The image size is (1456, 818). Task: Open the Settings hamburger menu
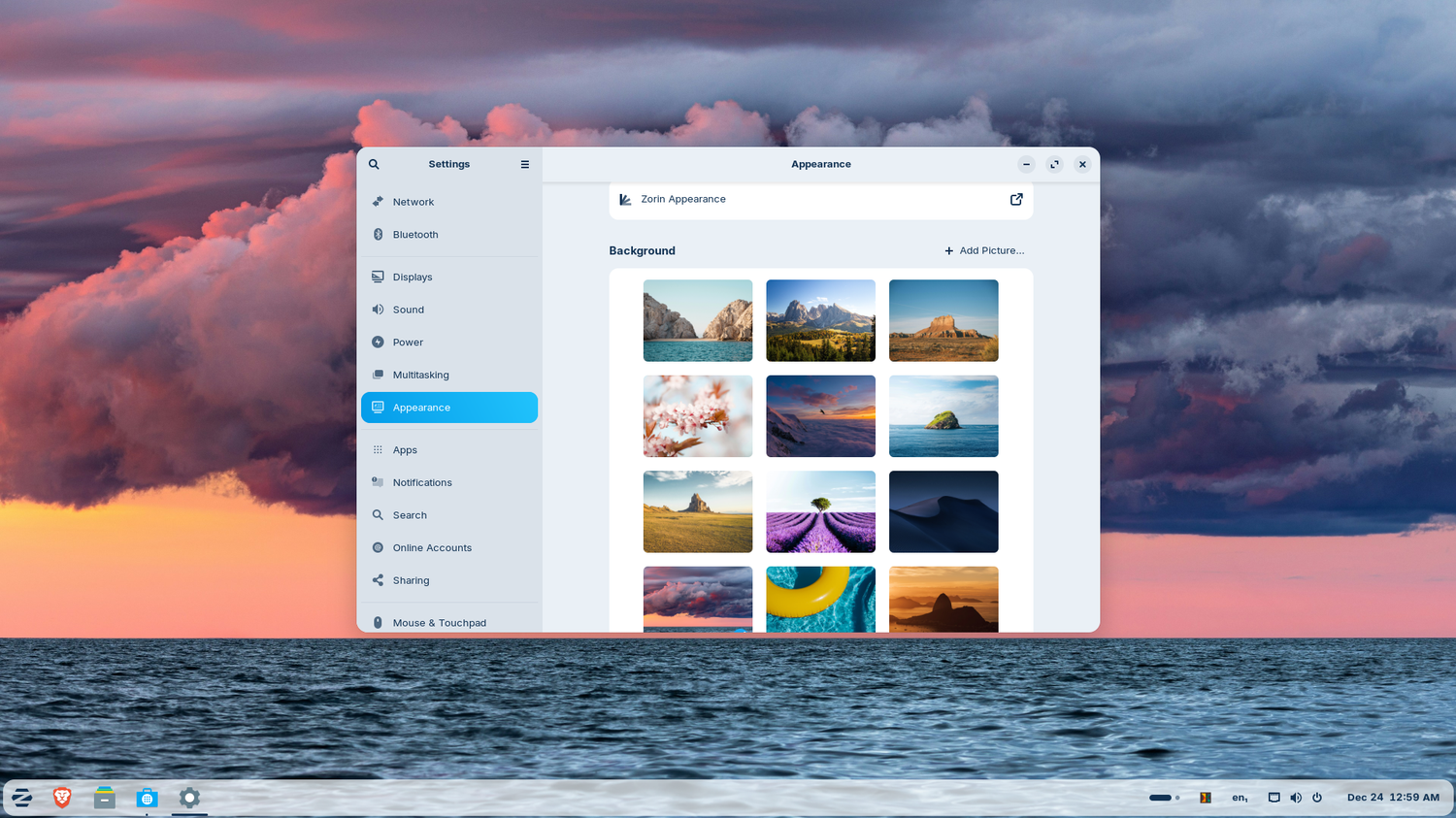tap(525, 164)
